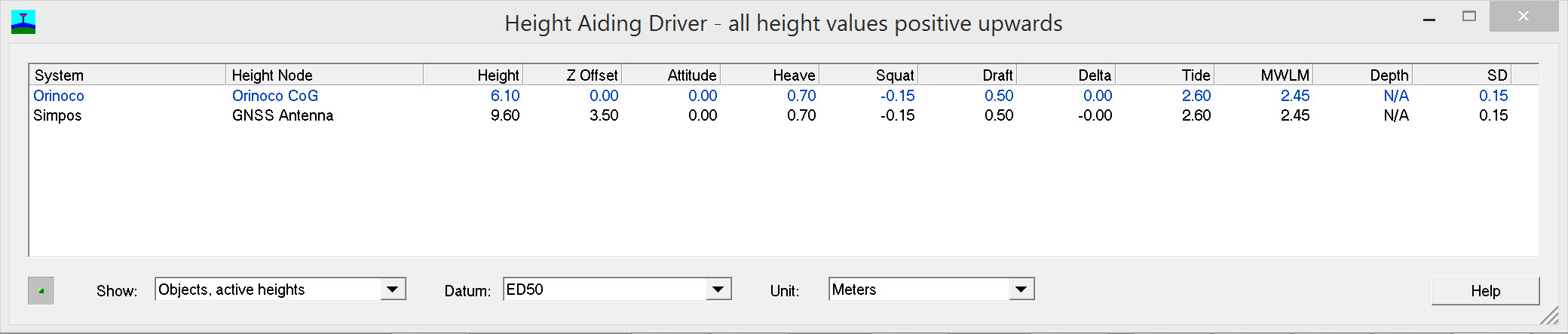Open the Show dropdown list
The image size is (1568, 334).
point(392,290)
